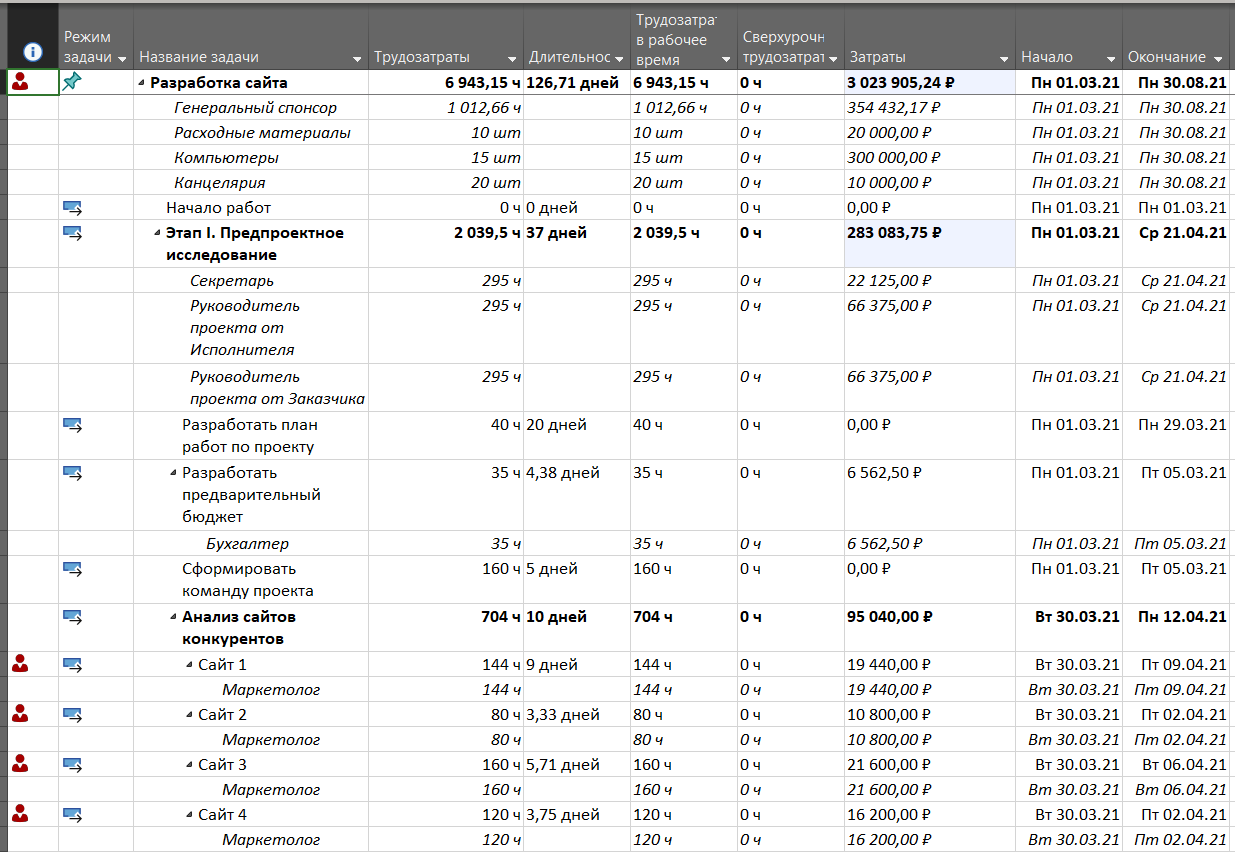Select the Канцелярия row name
The height and width of the screenshot is (852, 1235).
pos(219,183)
